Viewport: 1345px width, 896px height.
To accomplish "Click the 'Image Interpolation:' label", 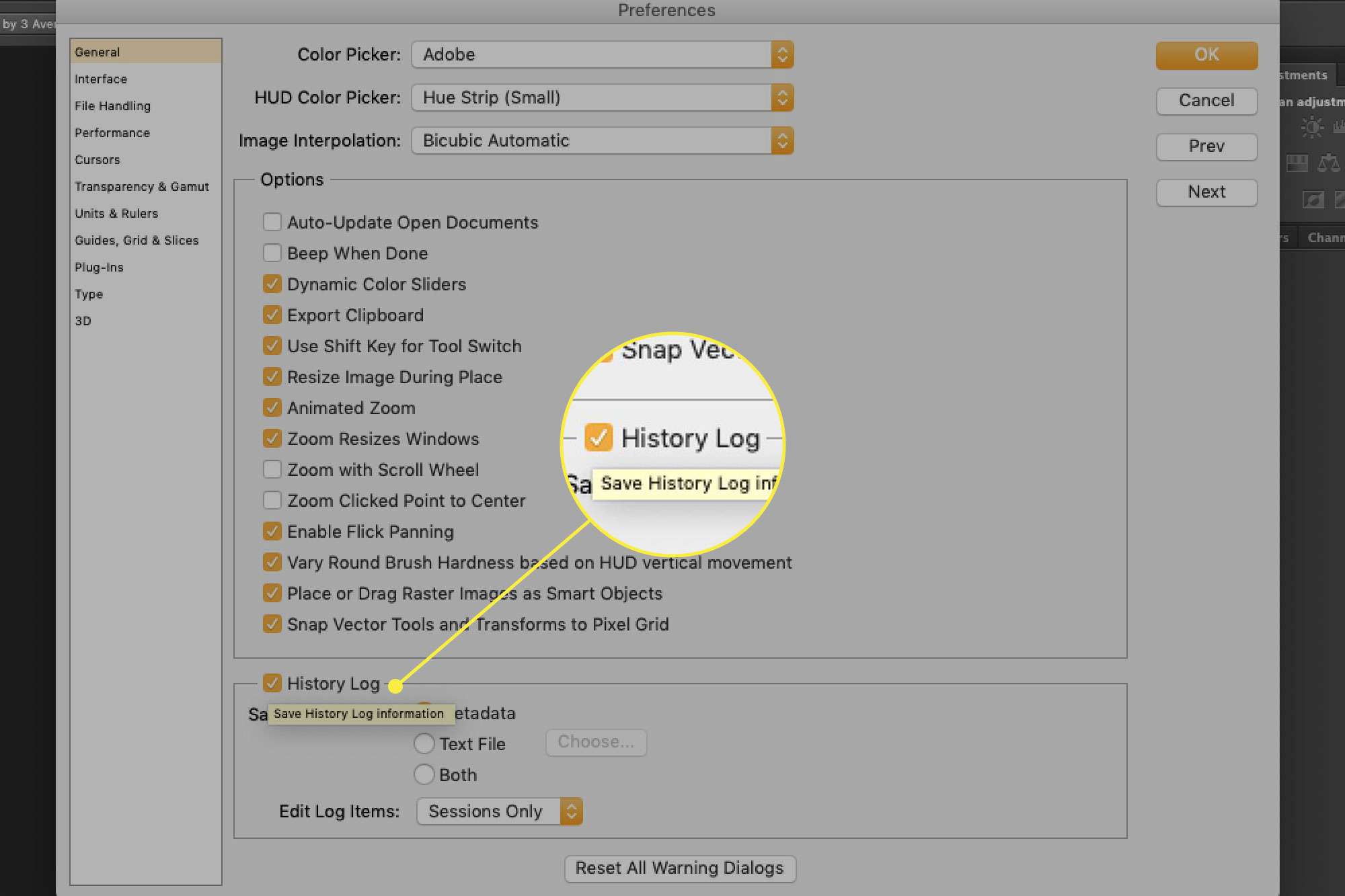I will pyautogui.click(x=319, y=140).
